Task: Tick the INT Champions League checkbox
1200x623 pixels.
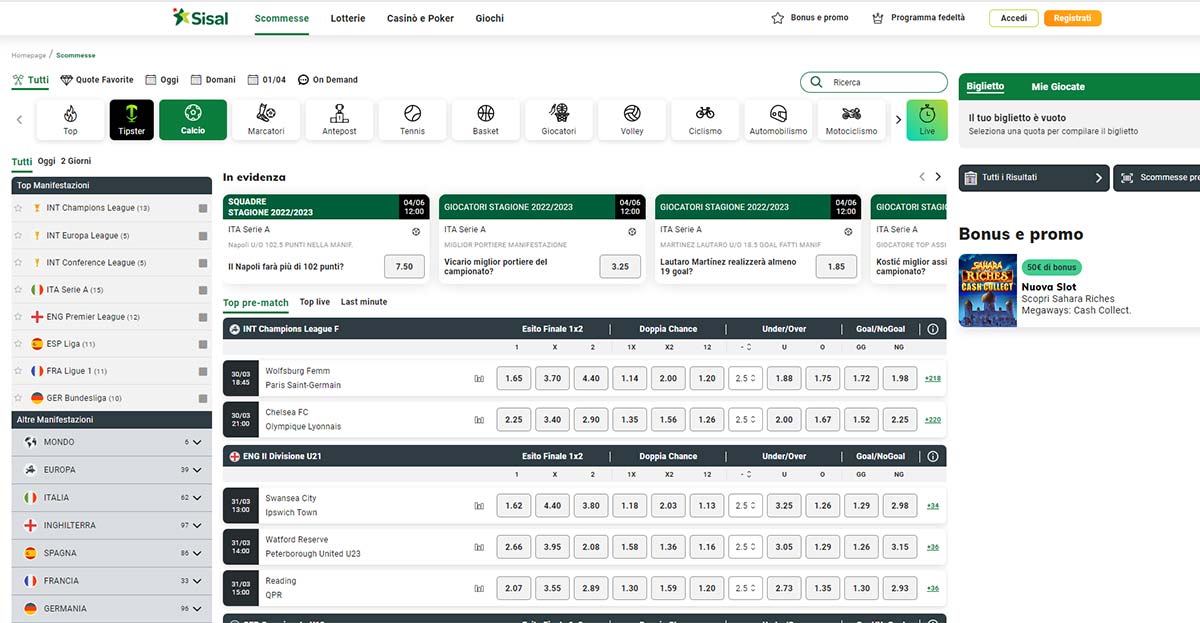Action: (203, 209)
